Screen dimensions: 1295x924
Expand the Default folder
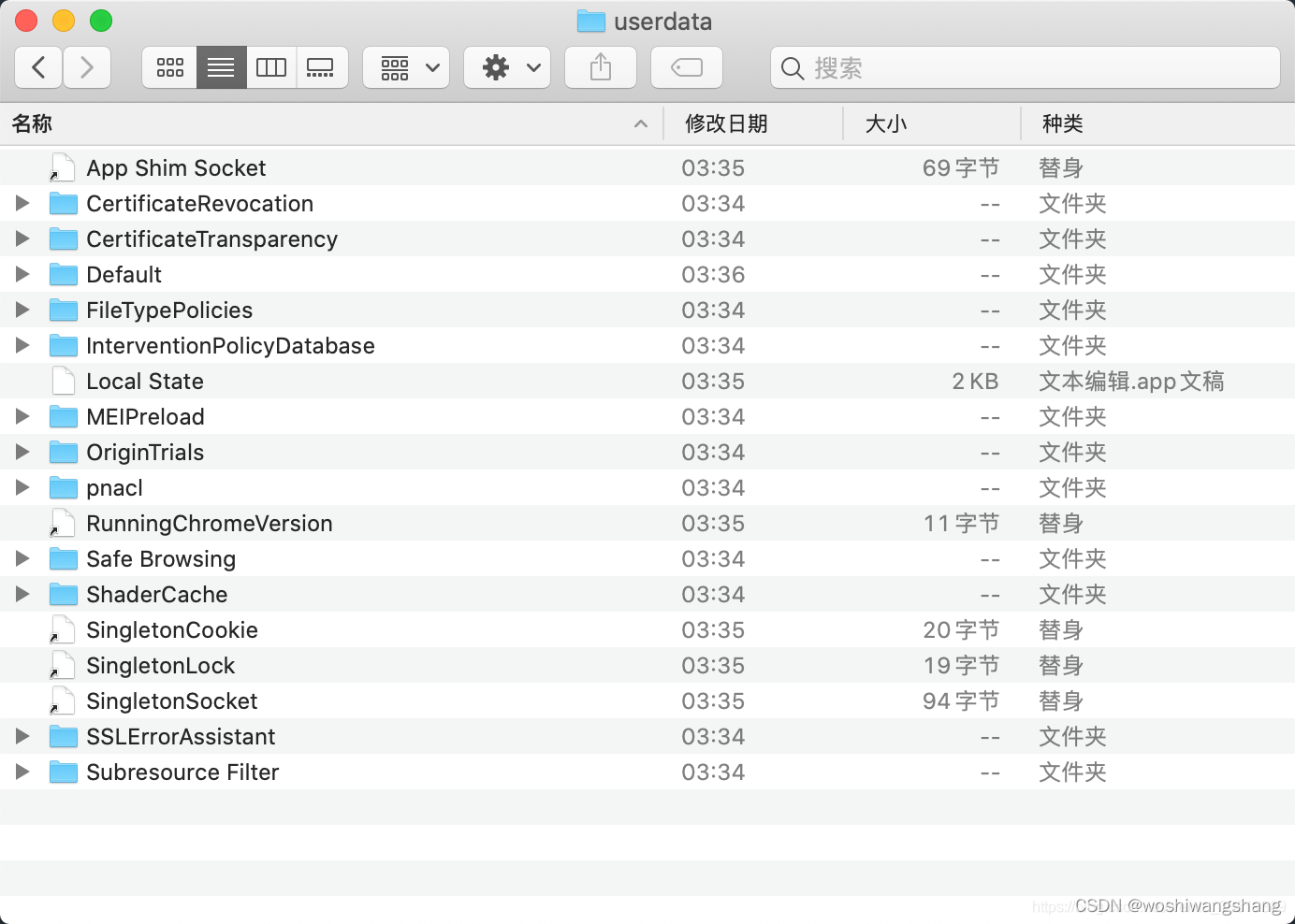[22, 274]
